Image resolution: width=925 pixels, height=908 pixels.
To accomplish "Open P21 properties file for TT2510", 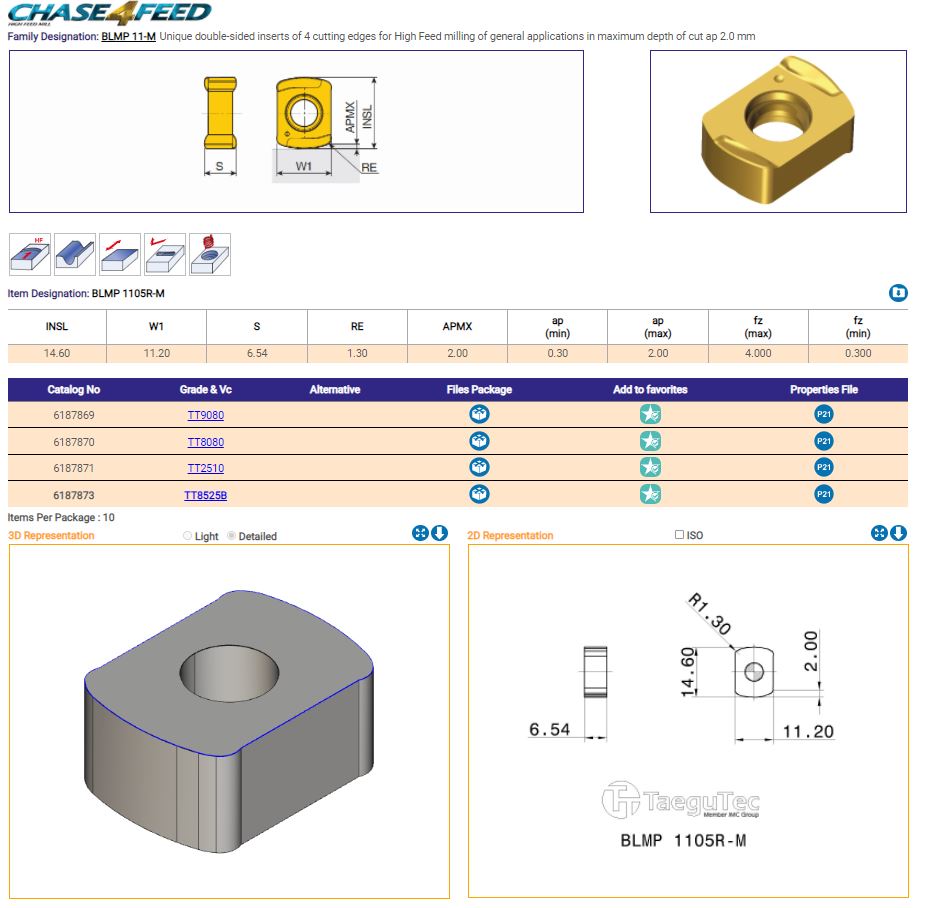I will [823, 467].
